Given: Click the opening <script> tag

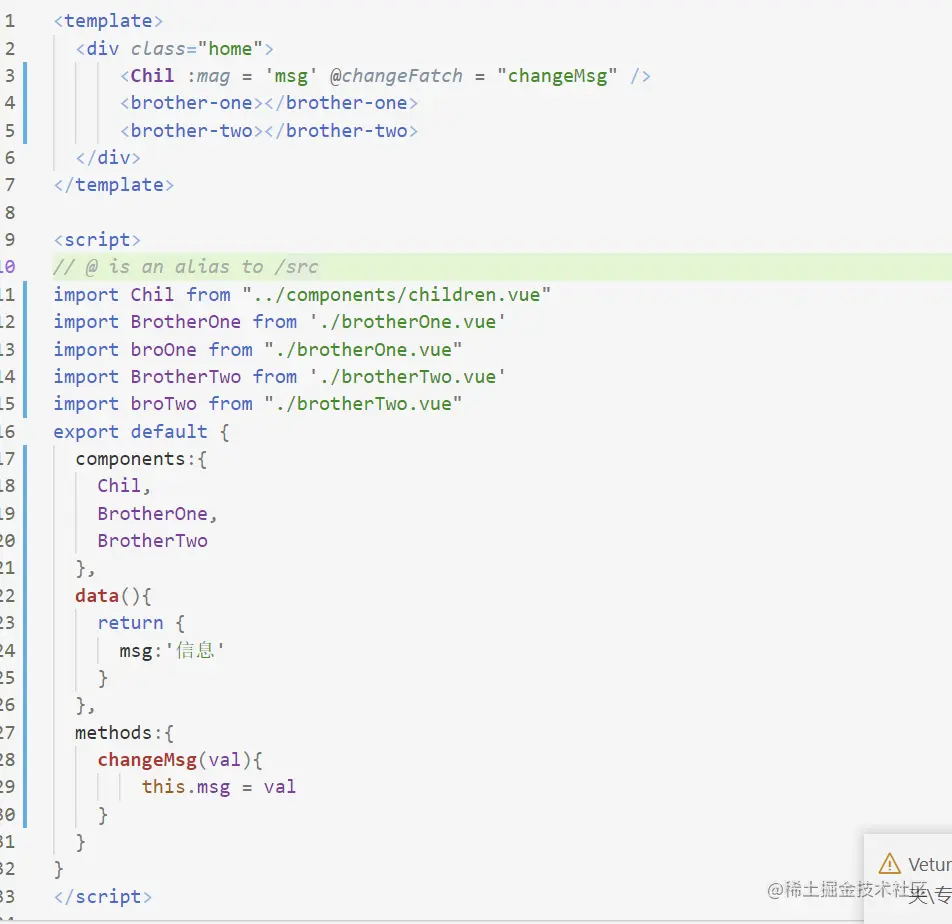Looking at the screenshot, I should (97, 240).
